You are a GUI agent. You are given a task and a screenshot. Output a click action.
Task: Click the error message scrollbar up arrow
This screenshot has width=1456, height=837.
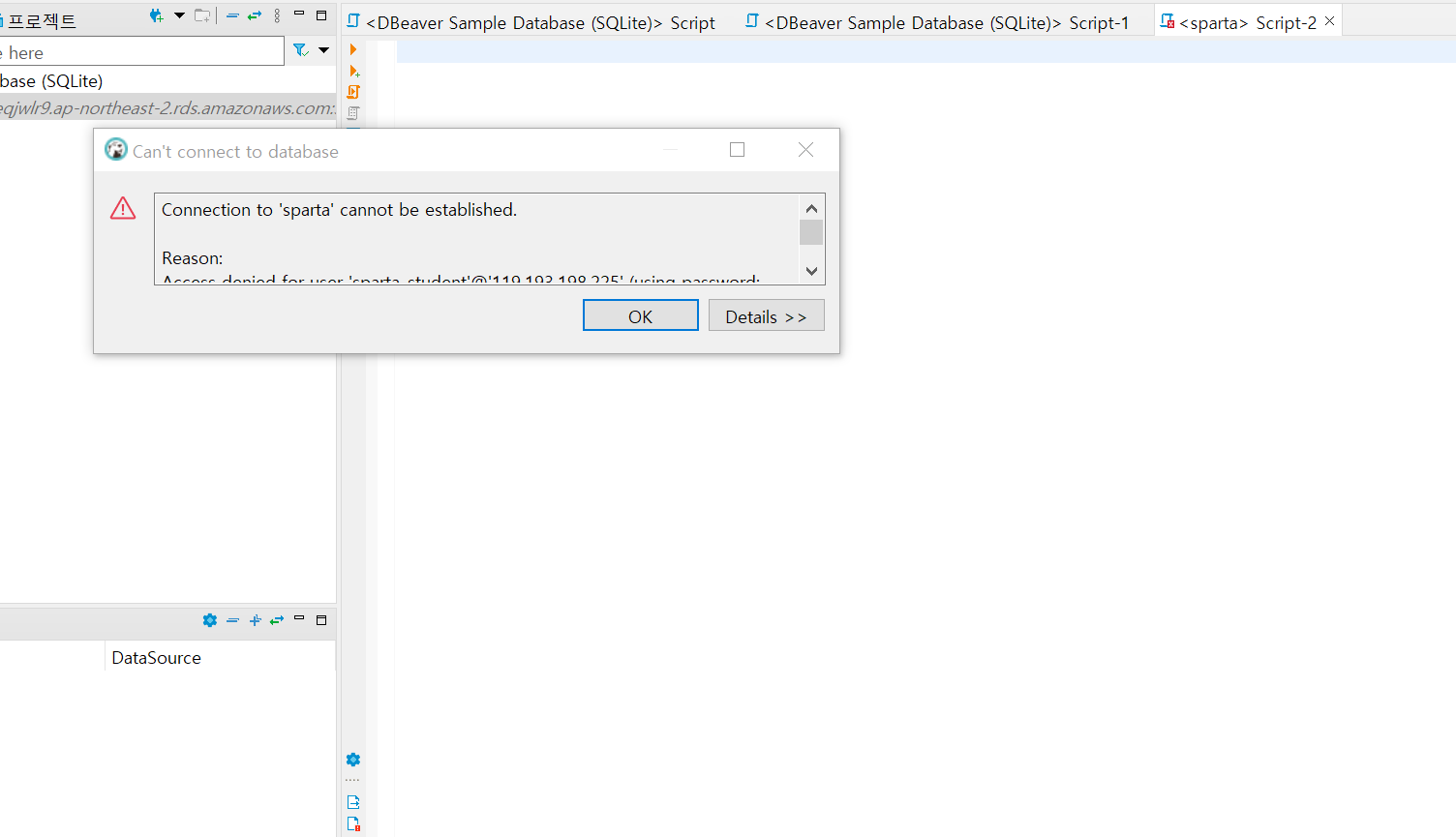pyautogui.click(x=811, y=208)
